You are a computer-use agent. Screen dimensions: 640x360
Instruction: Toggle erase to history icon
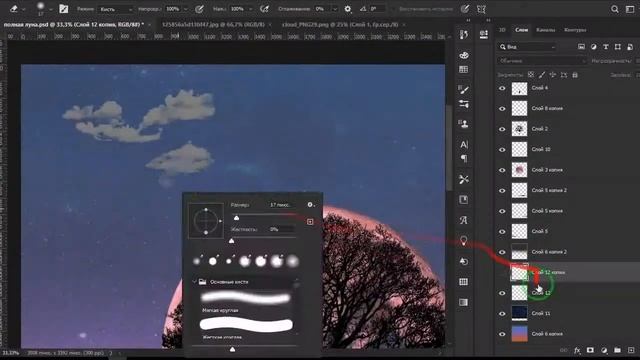[x=464, y=9]
